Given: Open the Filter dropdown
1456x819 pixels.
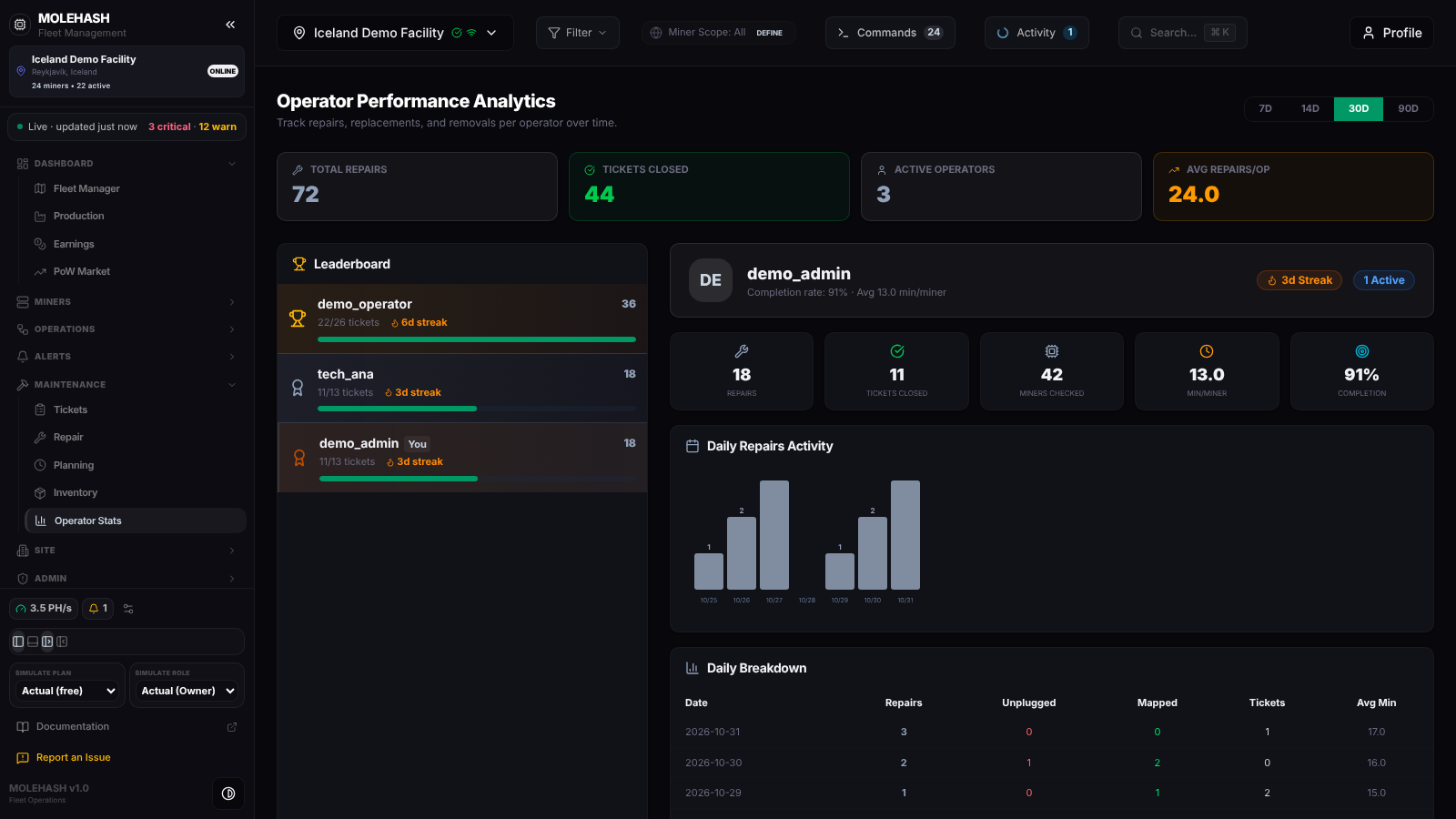Looking at the screenshot, I should (x=578, y=33).
